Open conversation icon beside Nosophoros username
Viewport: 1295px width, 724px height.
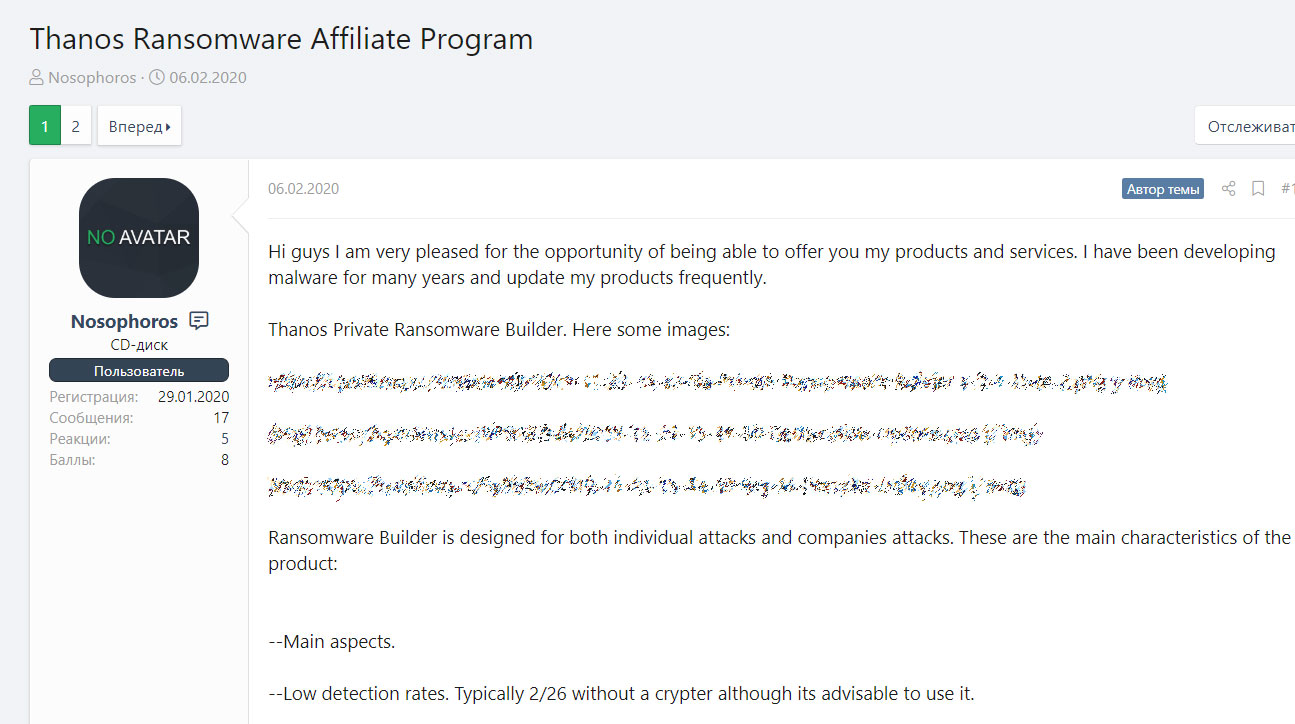(199, 321)
